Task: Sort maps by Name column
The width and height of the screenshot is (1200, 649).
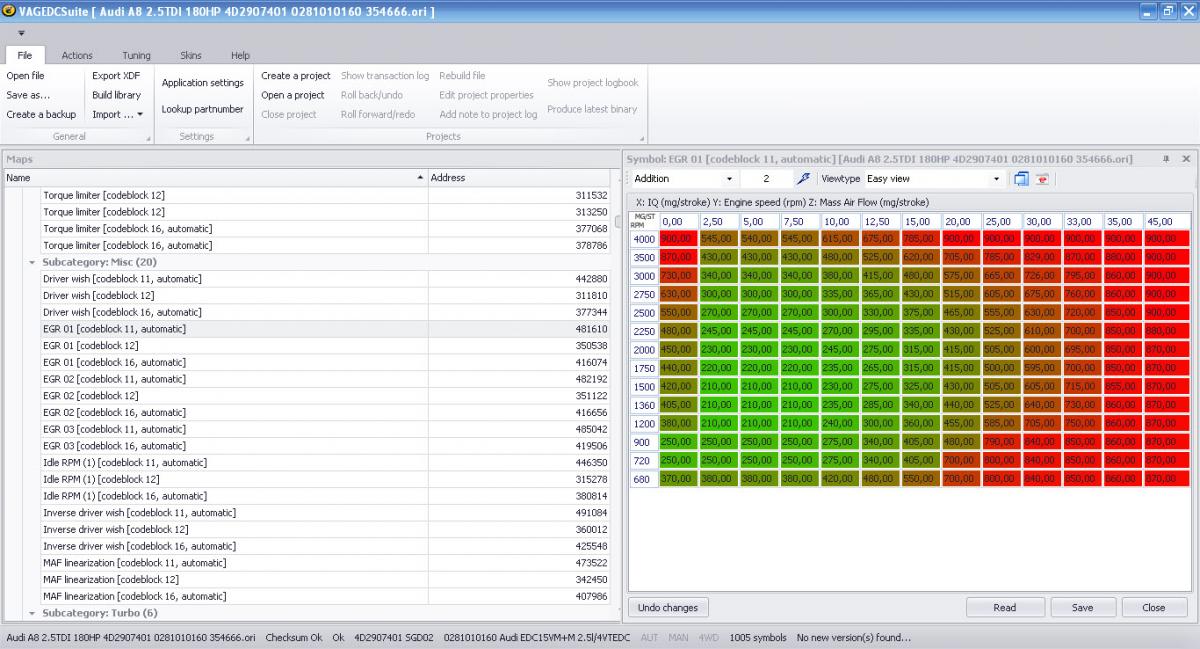Action: [x=215, y=178]
